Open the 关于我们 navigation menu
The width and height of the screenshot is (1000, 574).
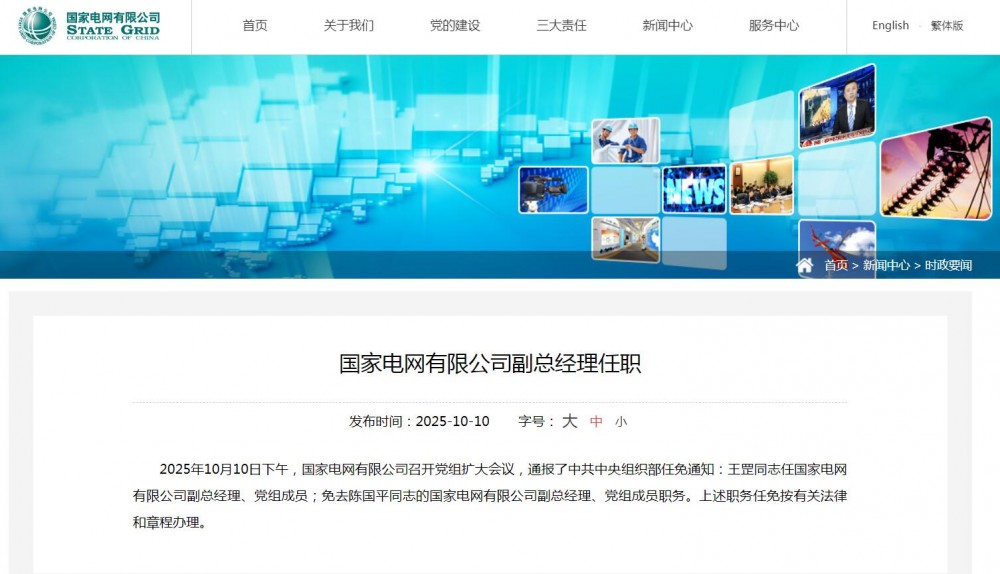click(x=348, y=26)
